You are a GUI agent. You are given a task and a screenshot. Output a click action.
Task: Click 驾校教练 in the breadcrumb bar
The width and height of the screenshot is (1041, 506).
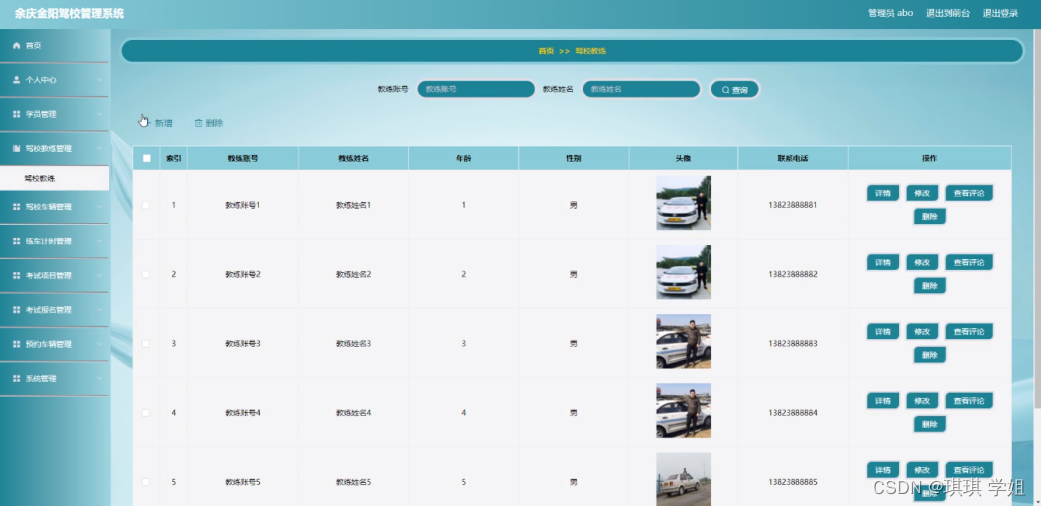(591, 51)
